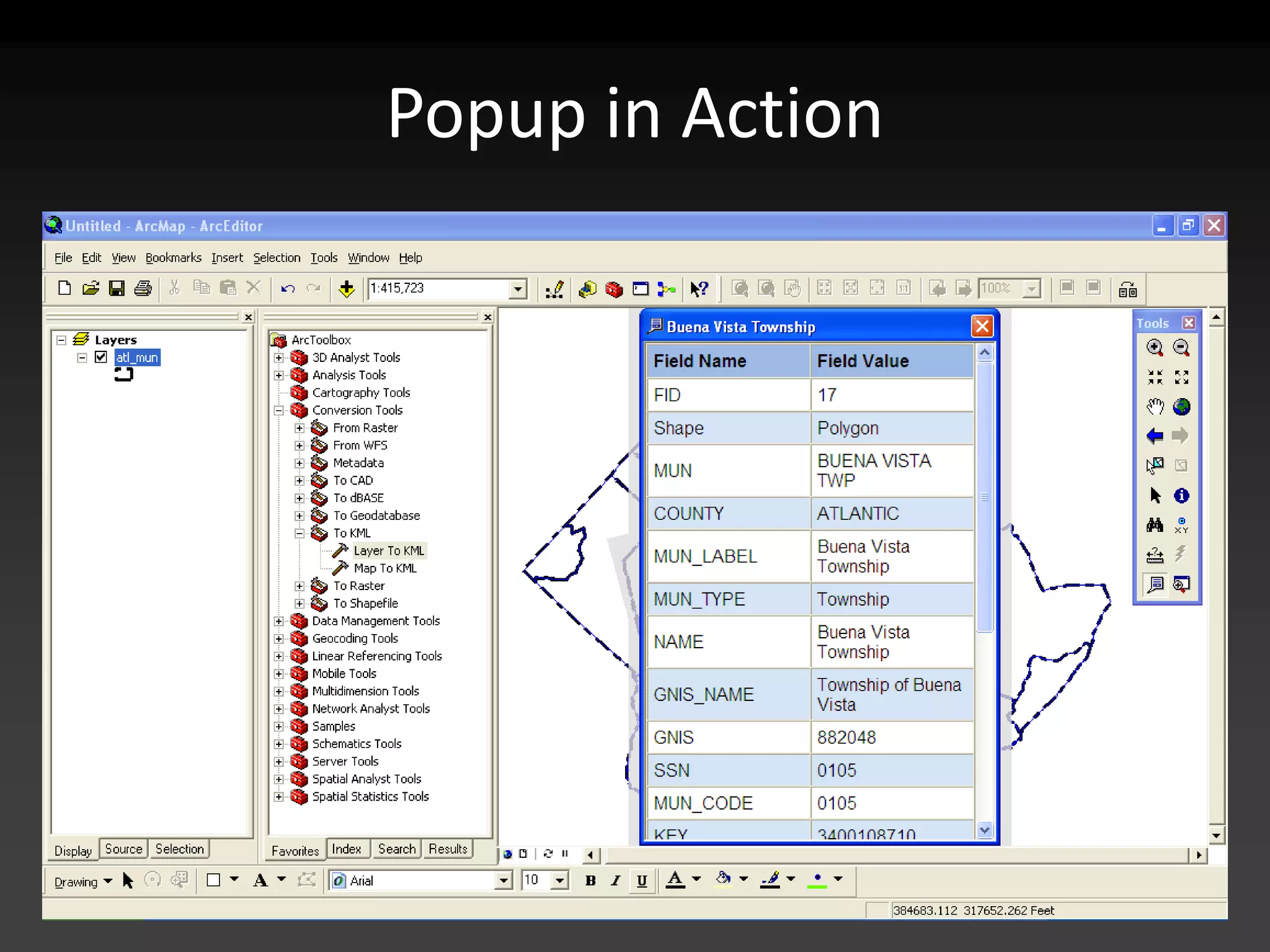
Task: Collapse the Layers group
Action: pyautogui.click(x=61, y=340)
